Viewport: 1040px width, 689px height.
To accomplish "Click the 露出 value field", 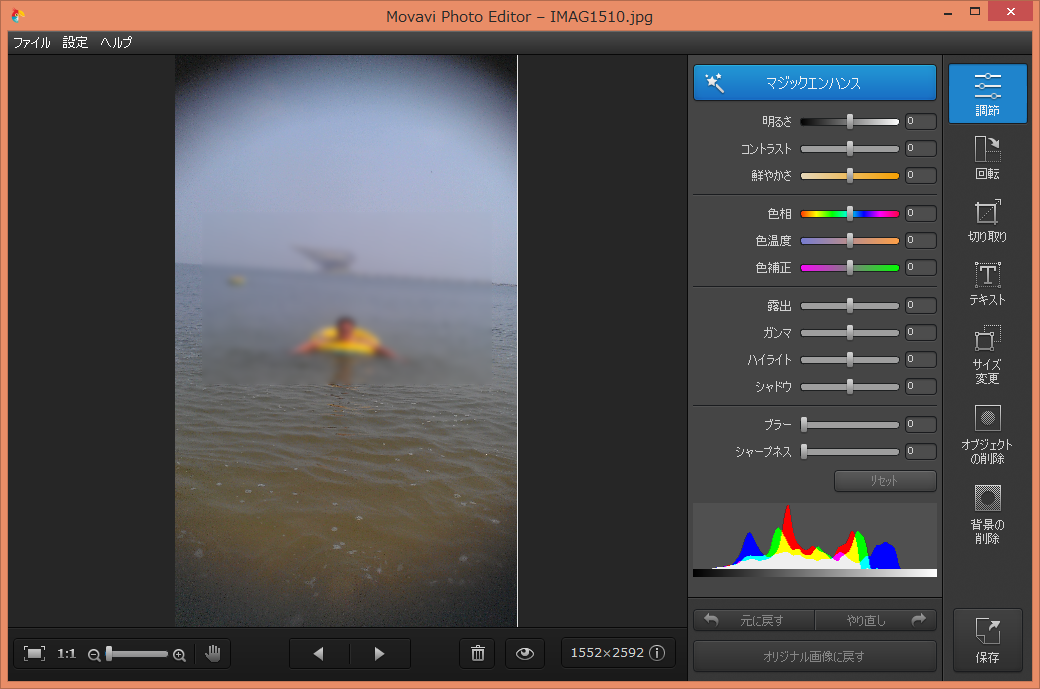I will [921, 306].
